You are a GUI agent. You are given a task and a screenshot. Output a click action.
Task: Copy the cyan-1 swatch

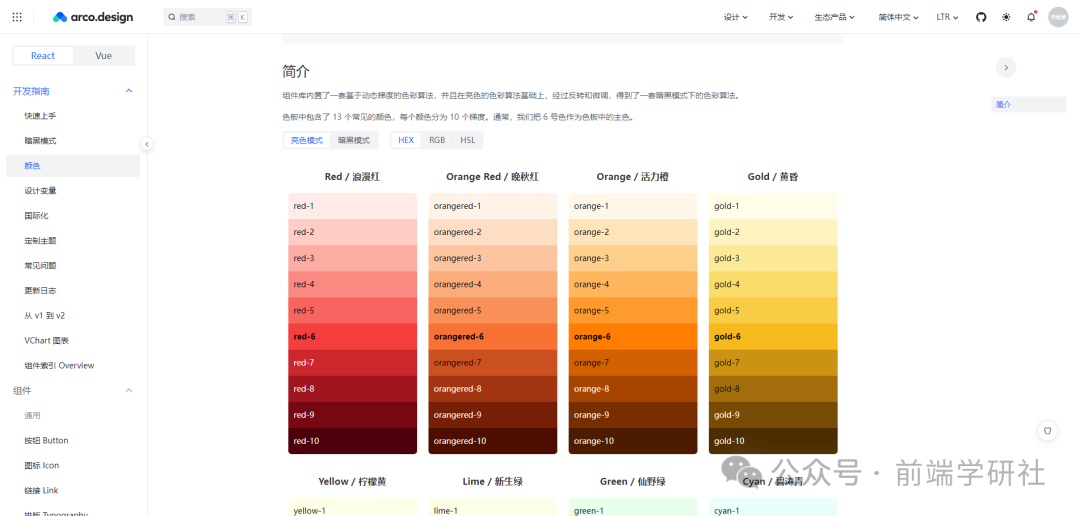tap(773, 507)
